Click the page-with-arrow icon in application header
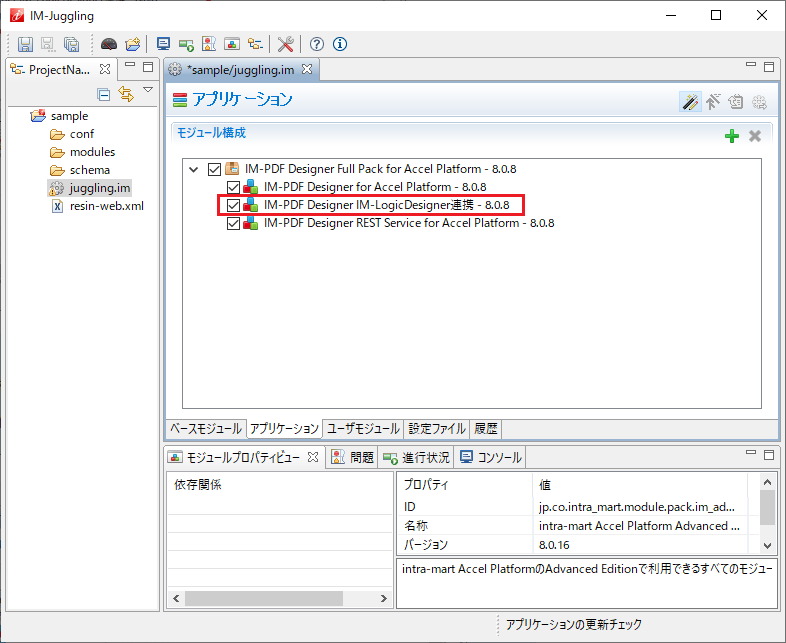This screenshot has width=786, height=643. 736,102
